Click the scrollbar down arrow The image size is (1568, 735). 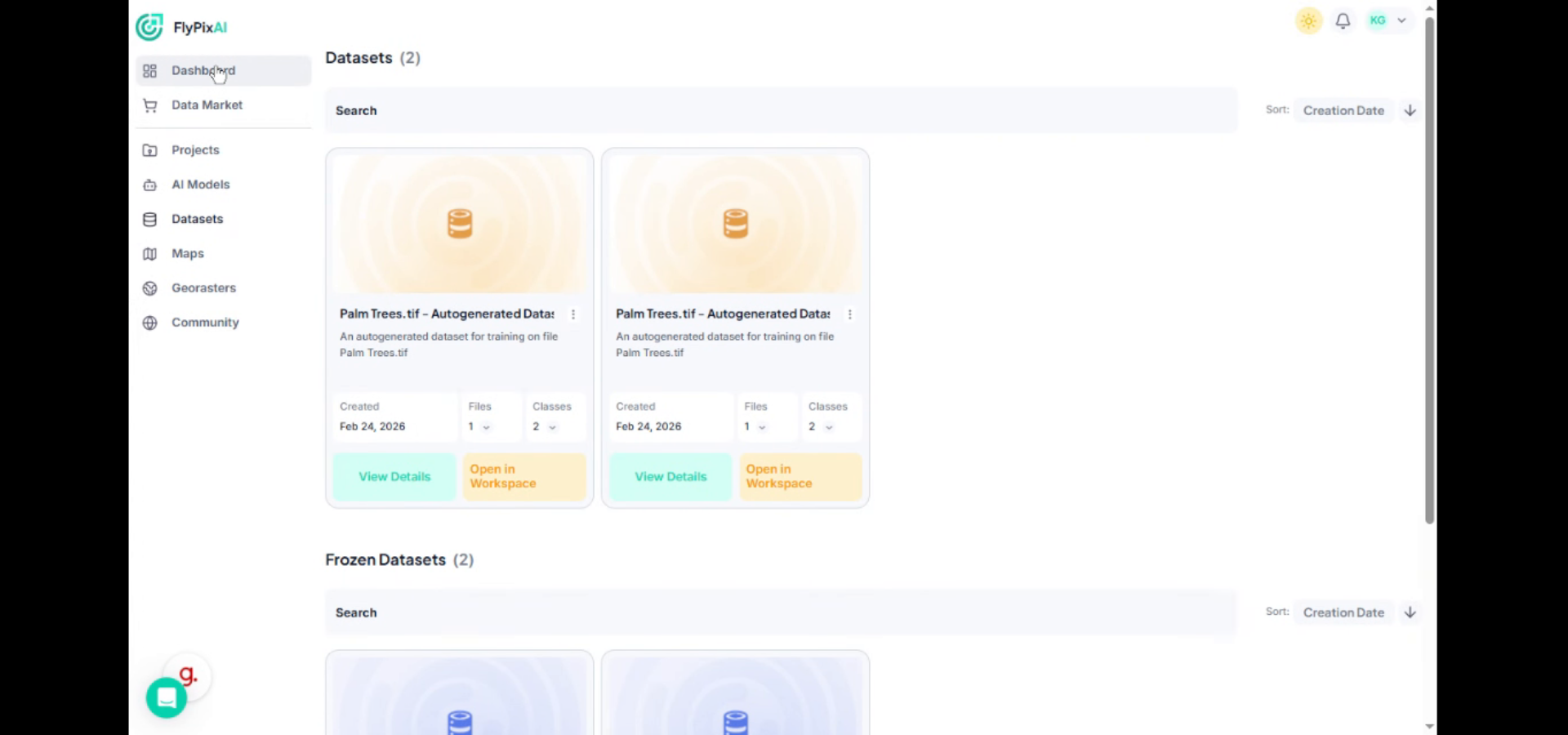point(1429,726)
